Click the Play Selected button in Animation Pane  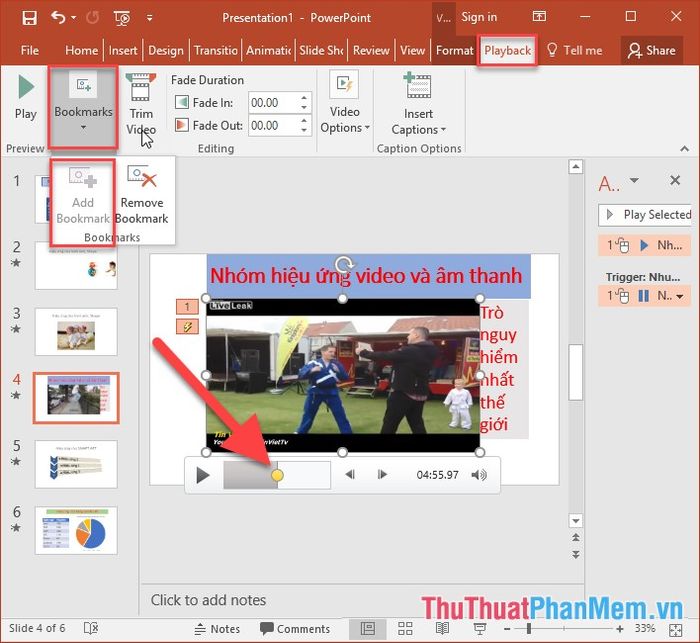(x=646, y=215)
